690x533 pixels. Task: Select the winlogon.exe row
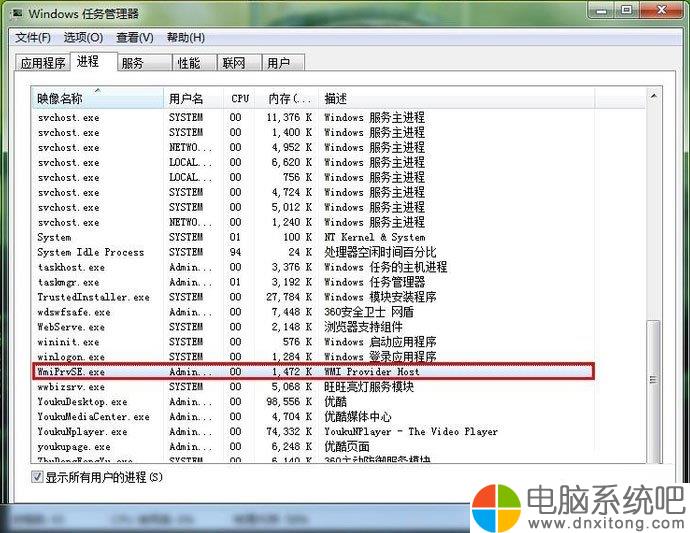tap(312, 357)
